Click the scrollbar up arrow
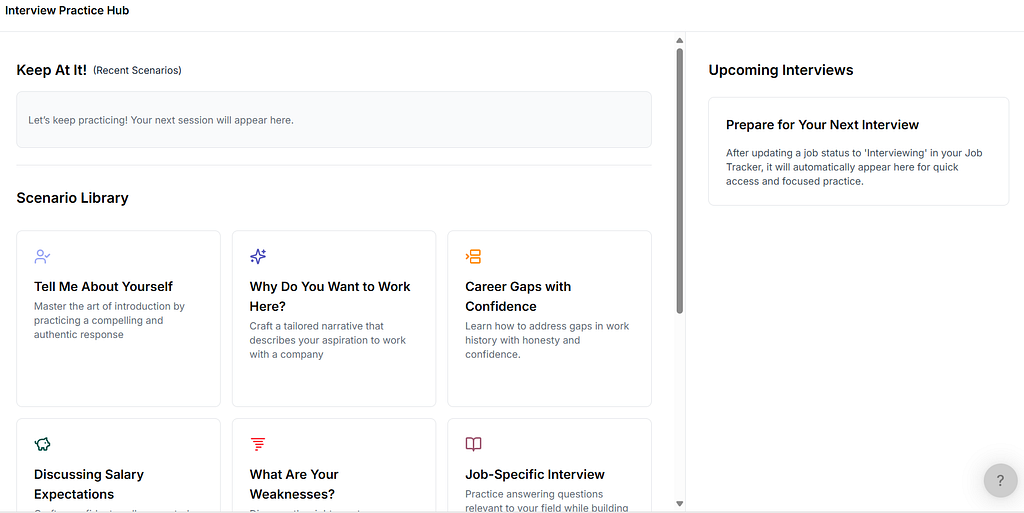The height and width of the screenshot is (513, 1024). point(679,40)
